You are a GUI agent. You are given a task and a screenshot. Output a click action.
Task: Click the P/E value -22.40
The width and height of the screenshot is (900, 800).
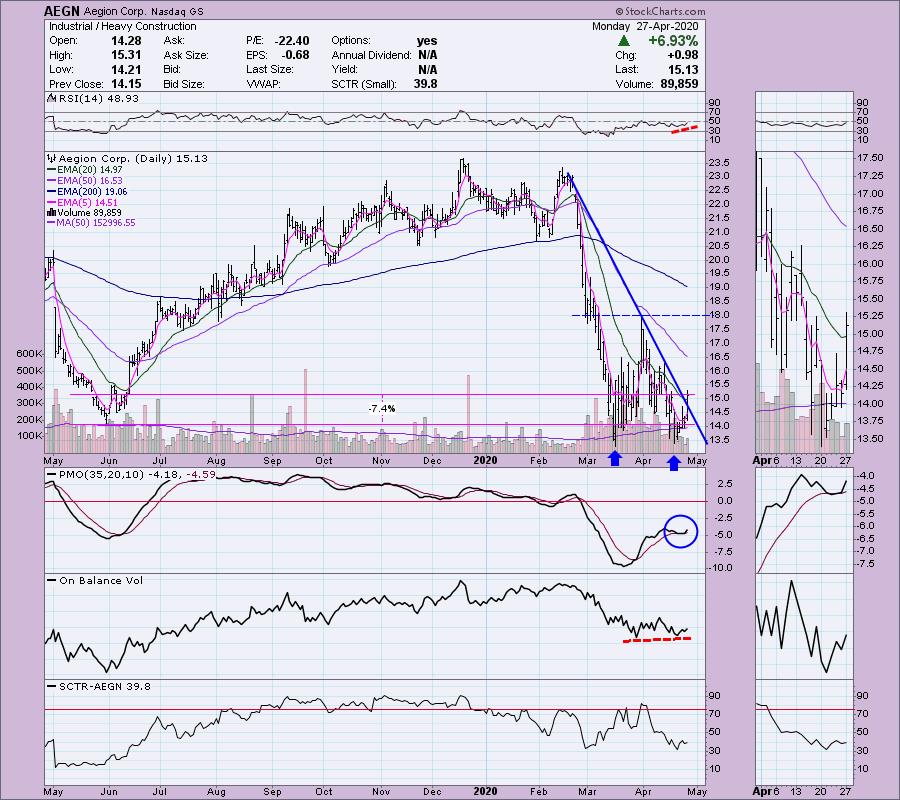tap(292, 41)
